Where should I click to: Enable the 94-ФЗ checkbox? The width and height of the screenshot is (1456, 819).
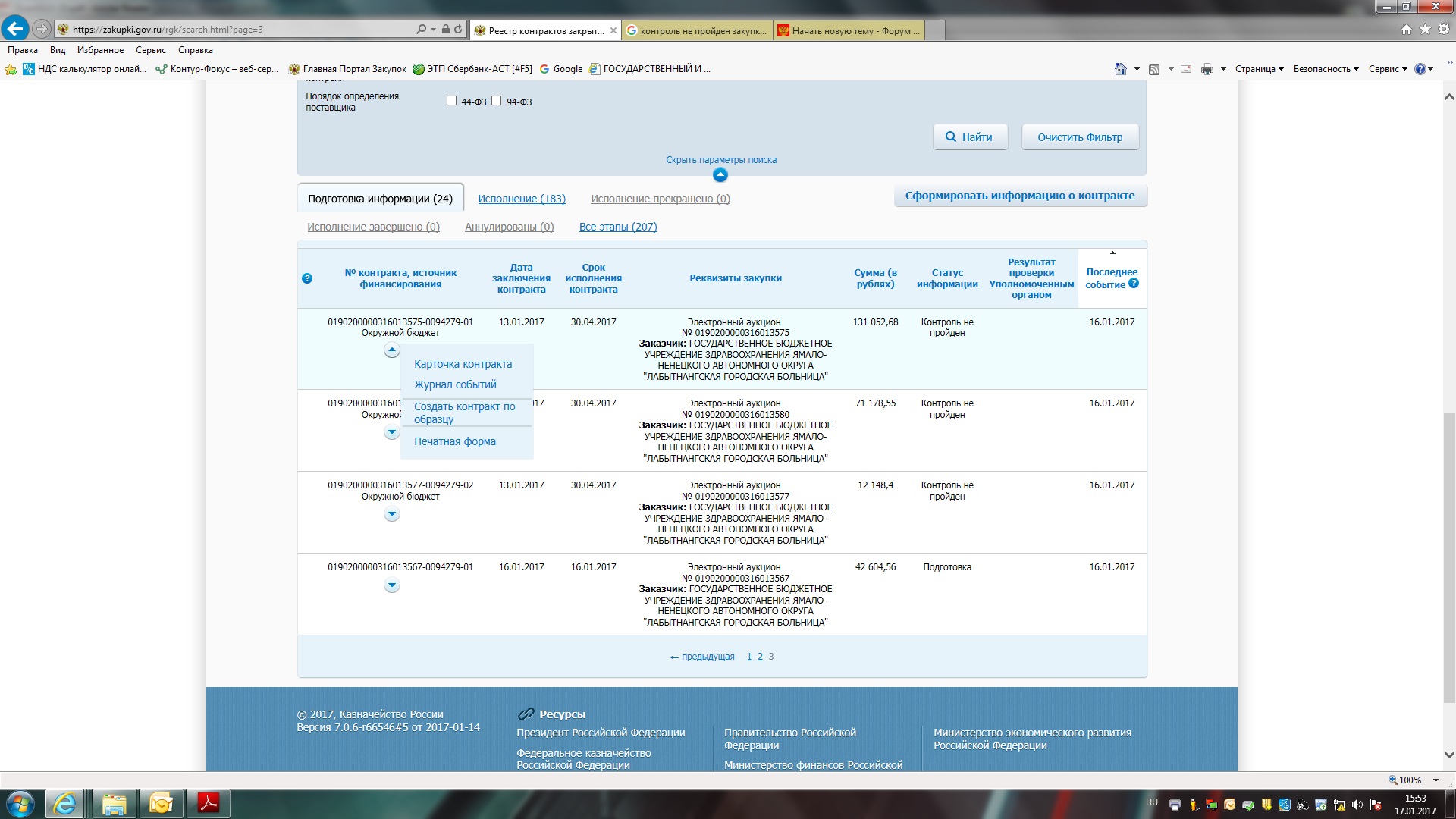[x=497, y=101]
